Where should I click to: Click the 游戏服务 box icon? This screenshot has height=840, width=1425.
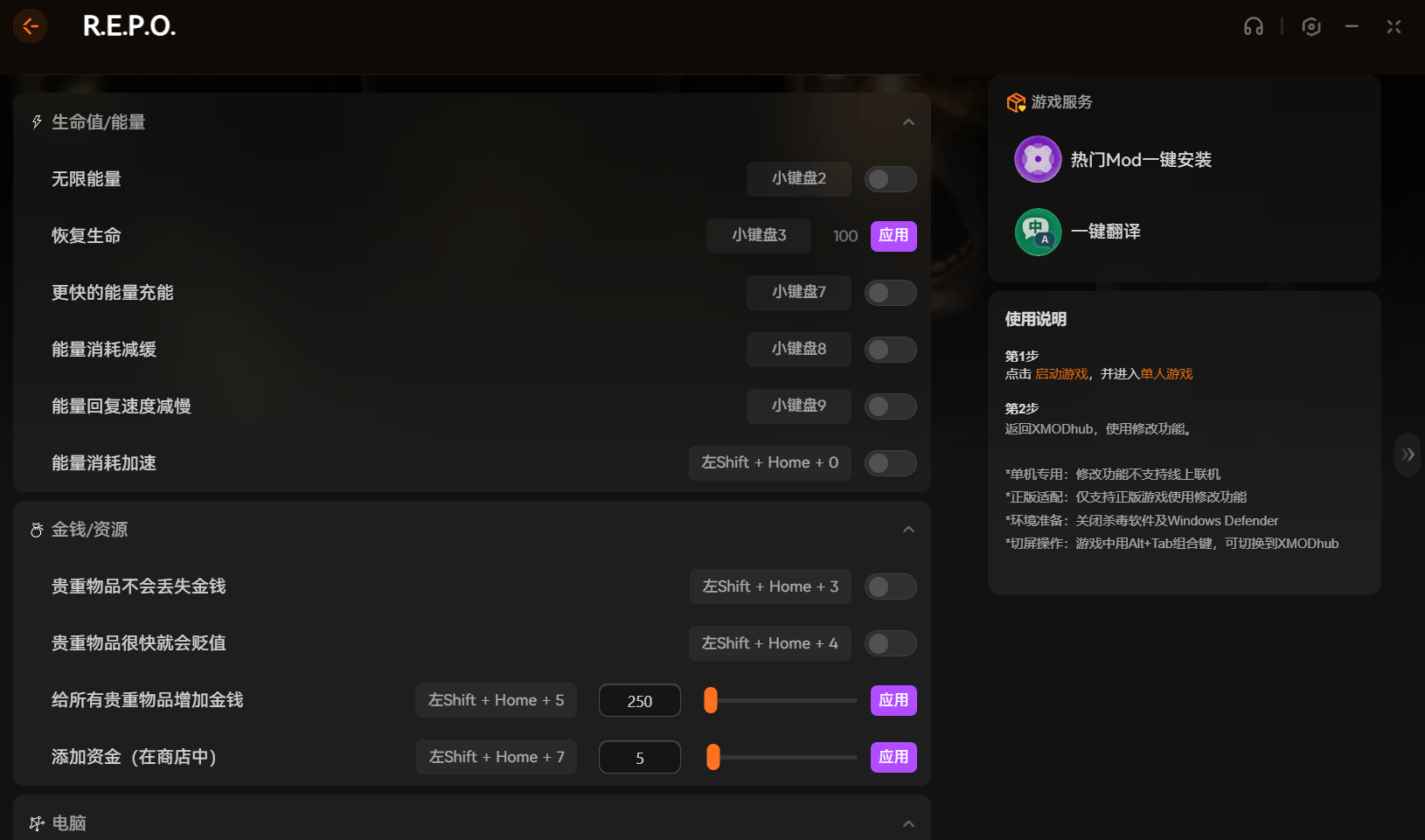tap(1015, 102)
